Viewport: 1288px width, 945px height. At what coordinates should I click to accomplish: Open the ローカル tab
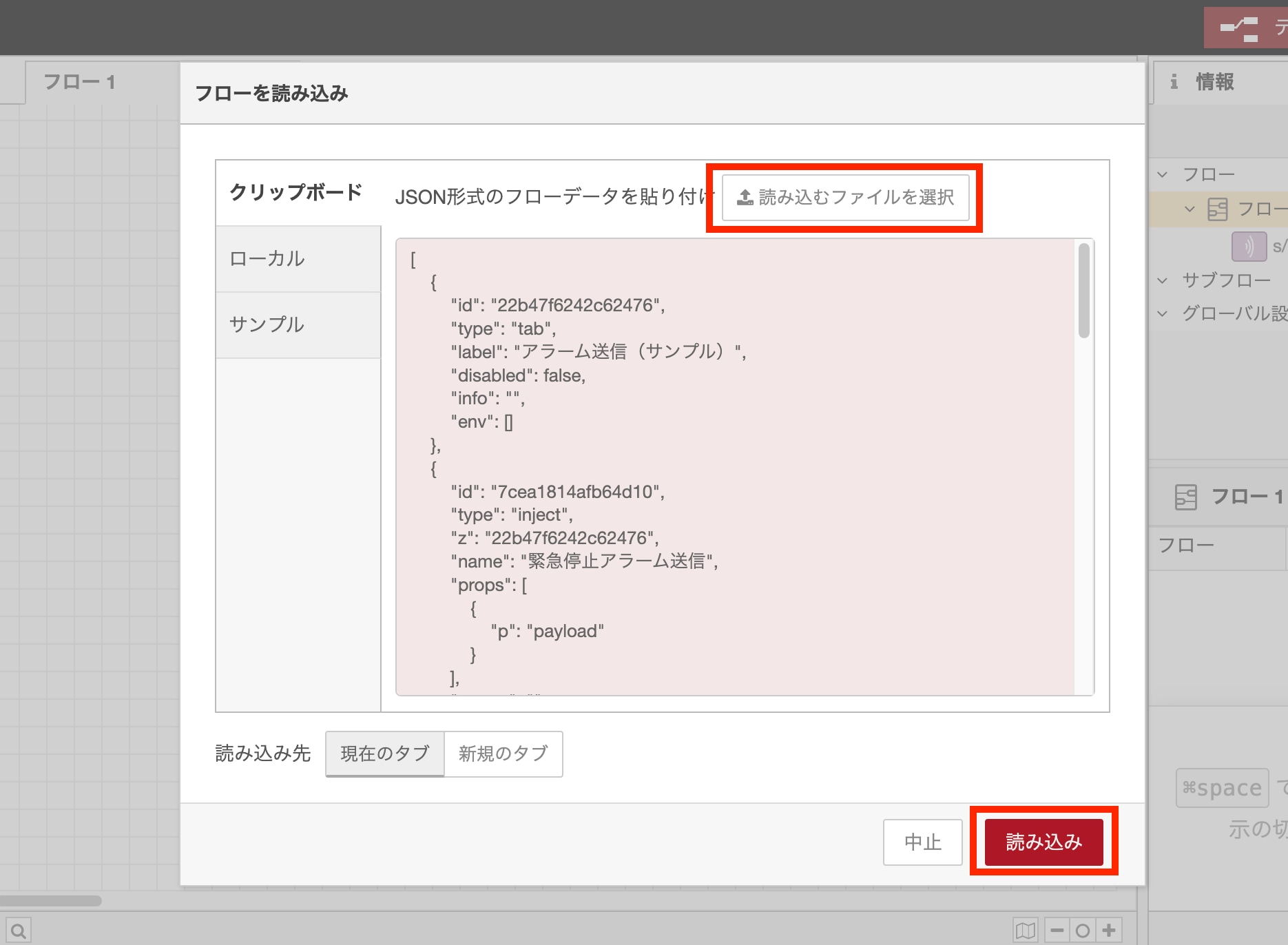(298, 259)
